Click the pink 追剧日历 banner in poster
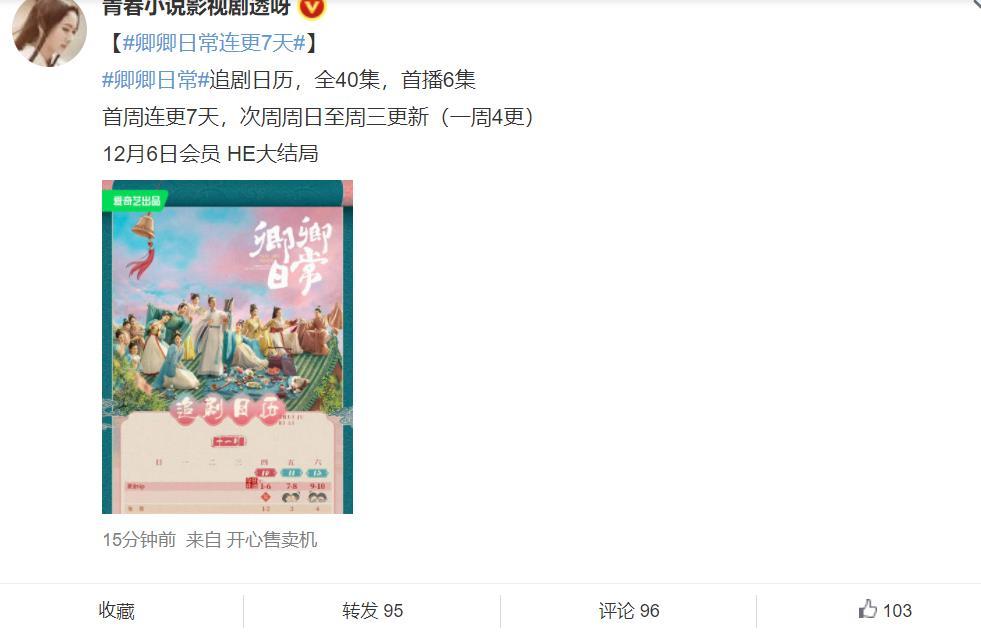The image size is (981, 641). click(226, 410)
